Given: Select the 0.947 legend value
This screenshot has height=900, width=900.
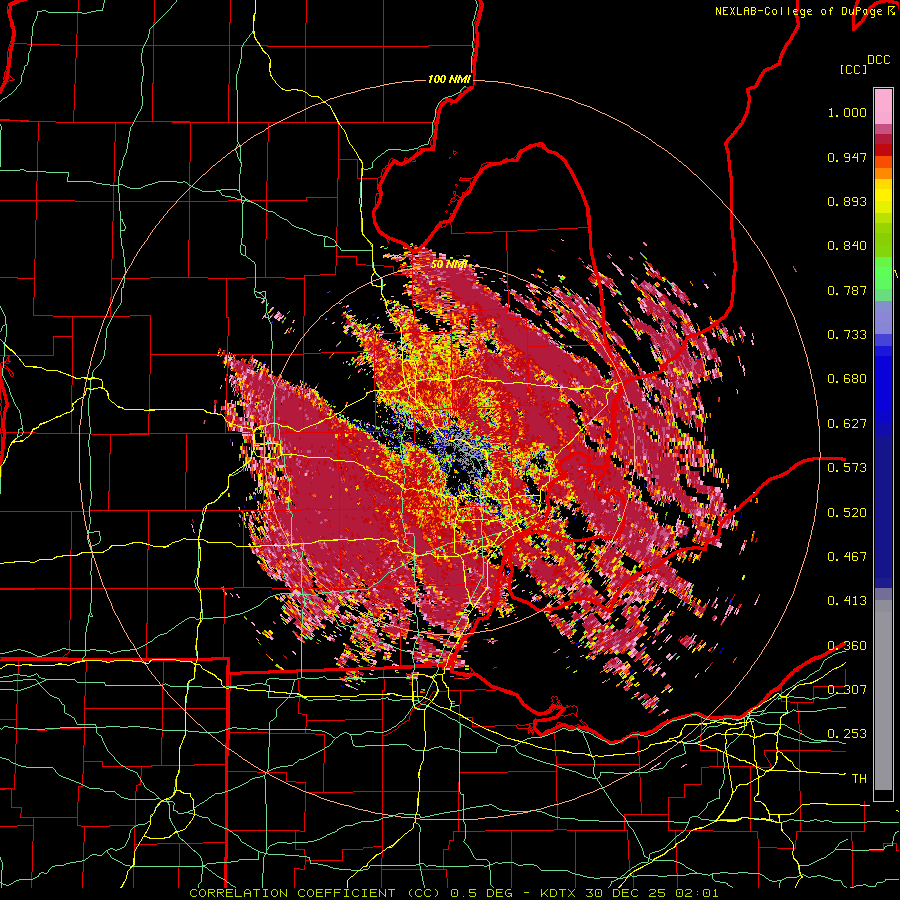Looking at the screenshot, I should tap(847, 157).
